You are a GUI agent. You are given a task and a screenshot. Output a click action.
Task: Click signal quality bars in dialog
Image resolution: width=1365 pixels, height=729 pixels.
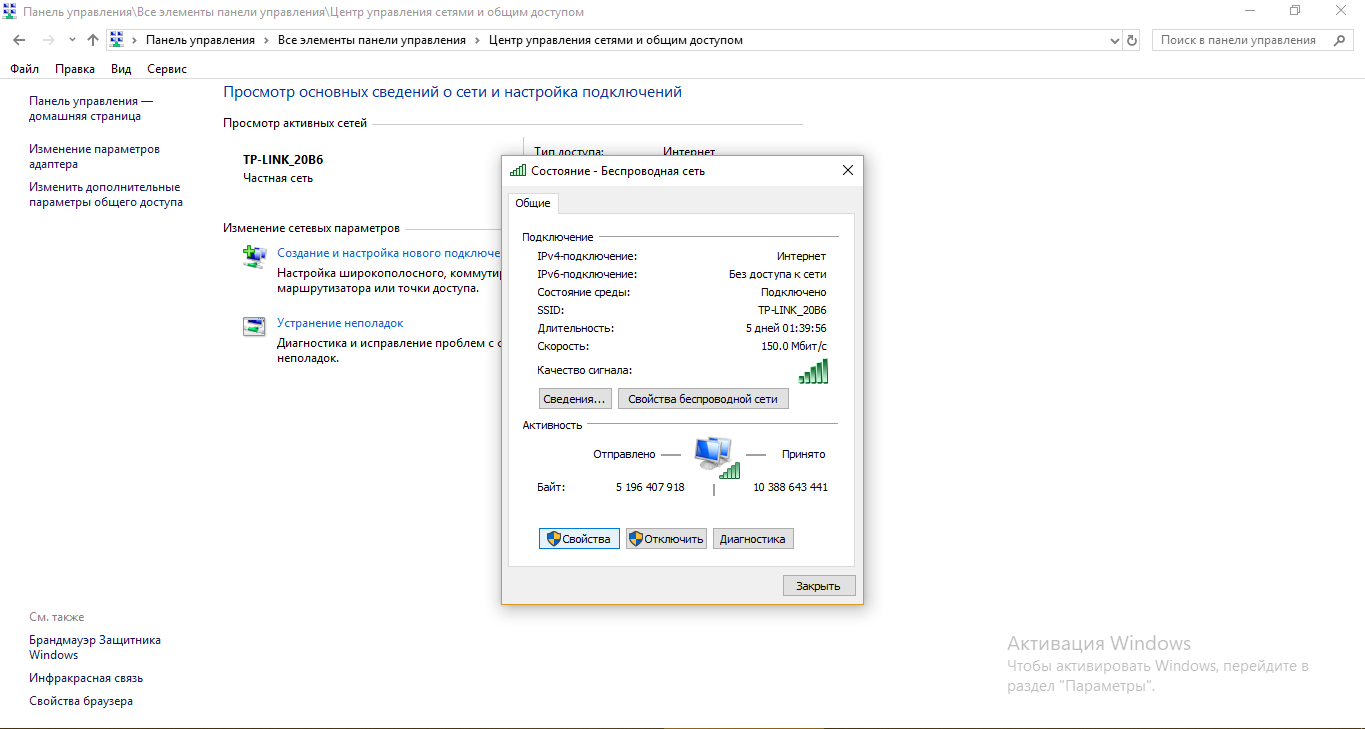coord(813,371)
